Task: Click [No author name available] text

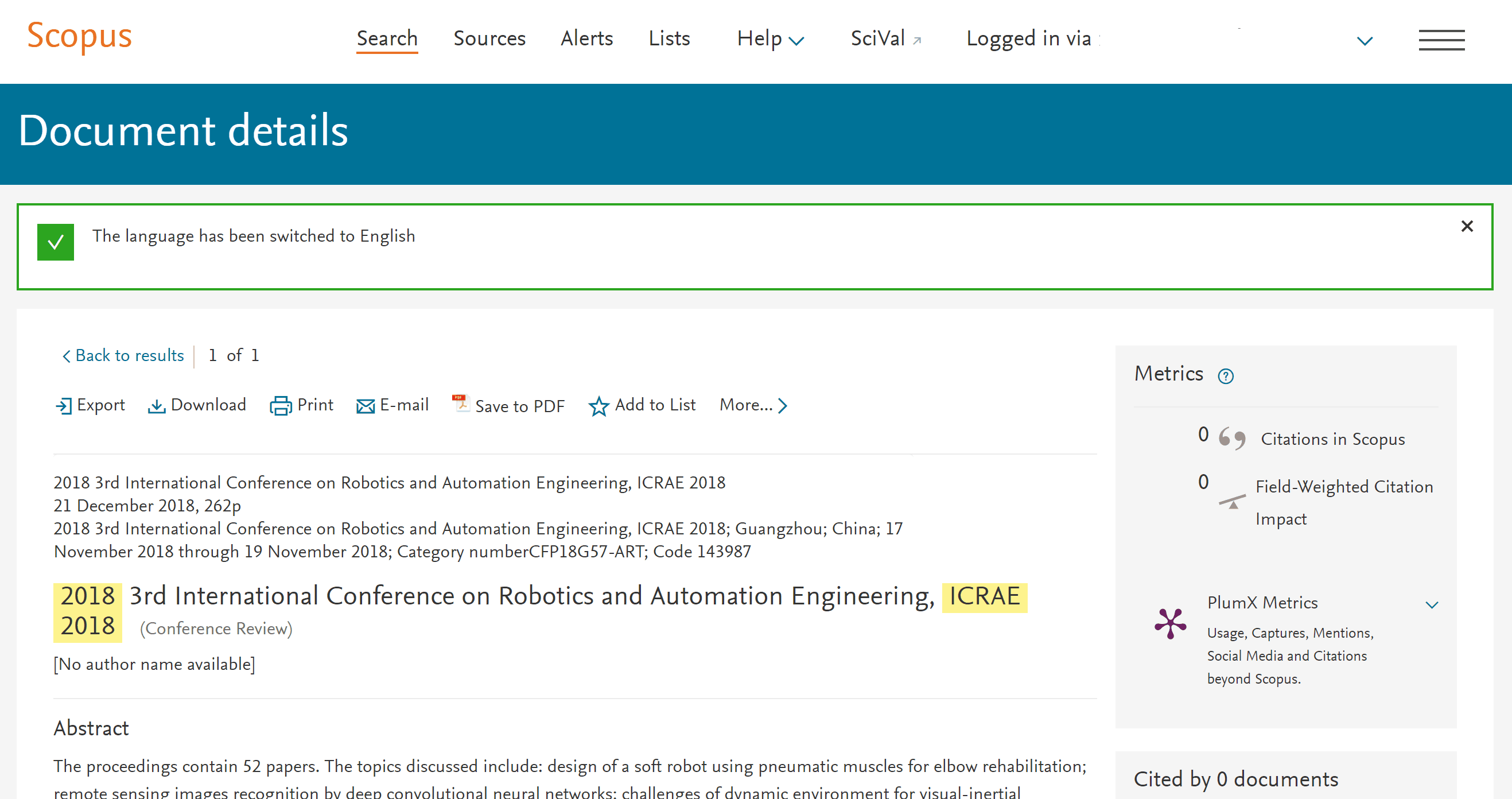Action: (x=154, y=664)
